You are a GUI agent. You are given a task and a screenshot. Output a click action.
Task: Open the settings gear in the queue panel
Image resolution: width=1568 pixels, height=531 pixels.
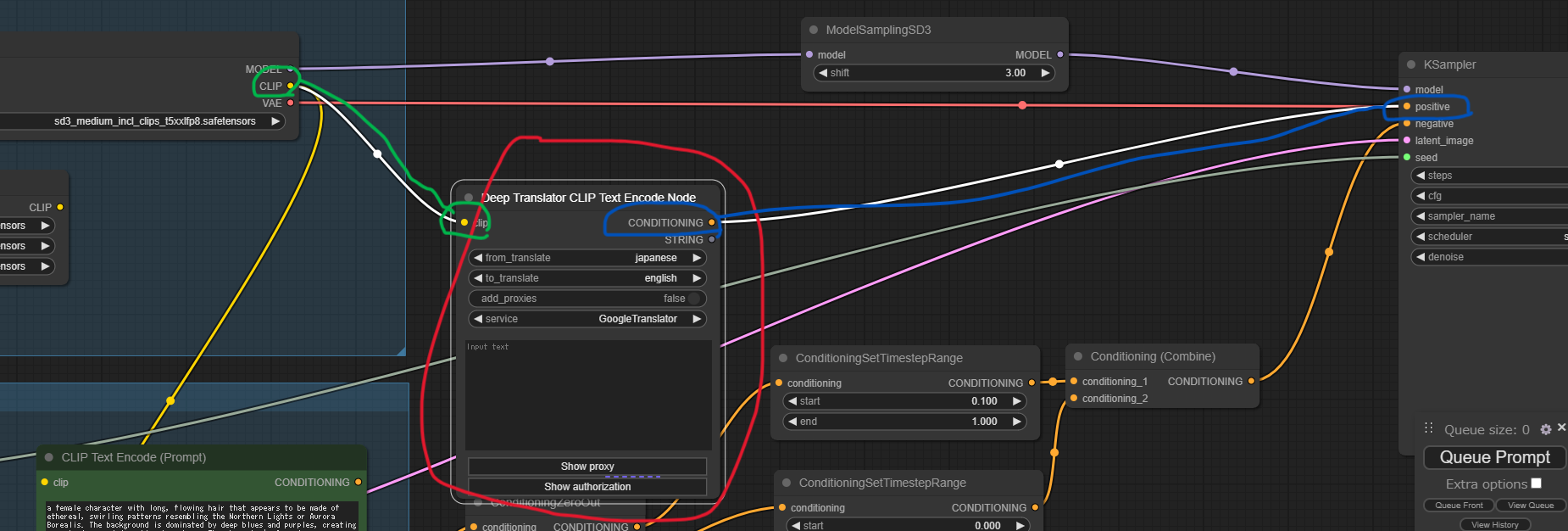[1546, 429]
